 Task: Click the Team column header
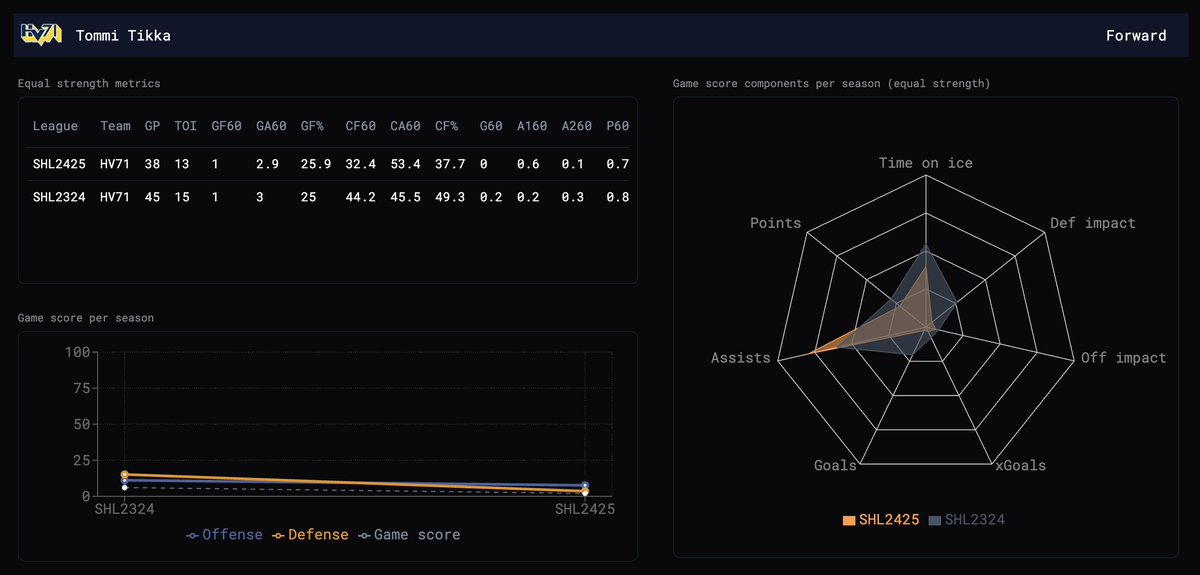click(116, 126)
